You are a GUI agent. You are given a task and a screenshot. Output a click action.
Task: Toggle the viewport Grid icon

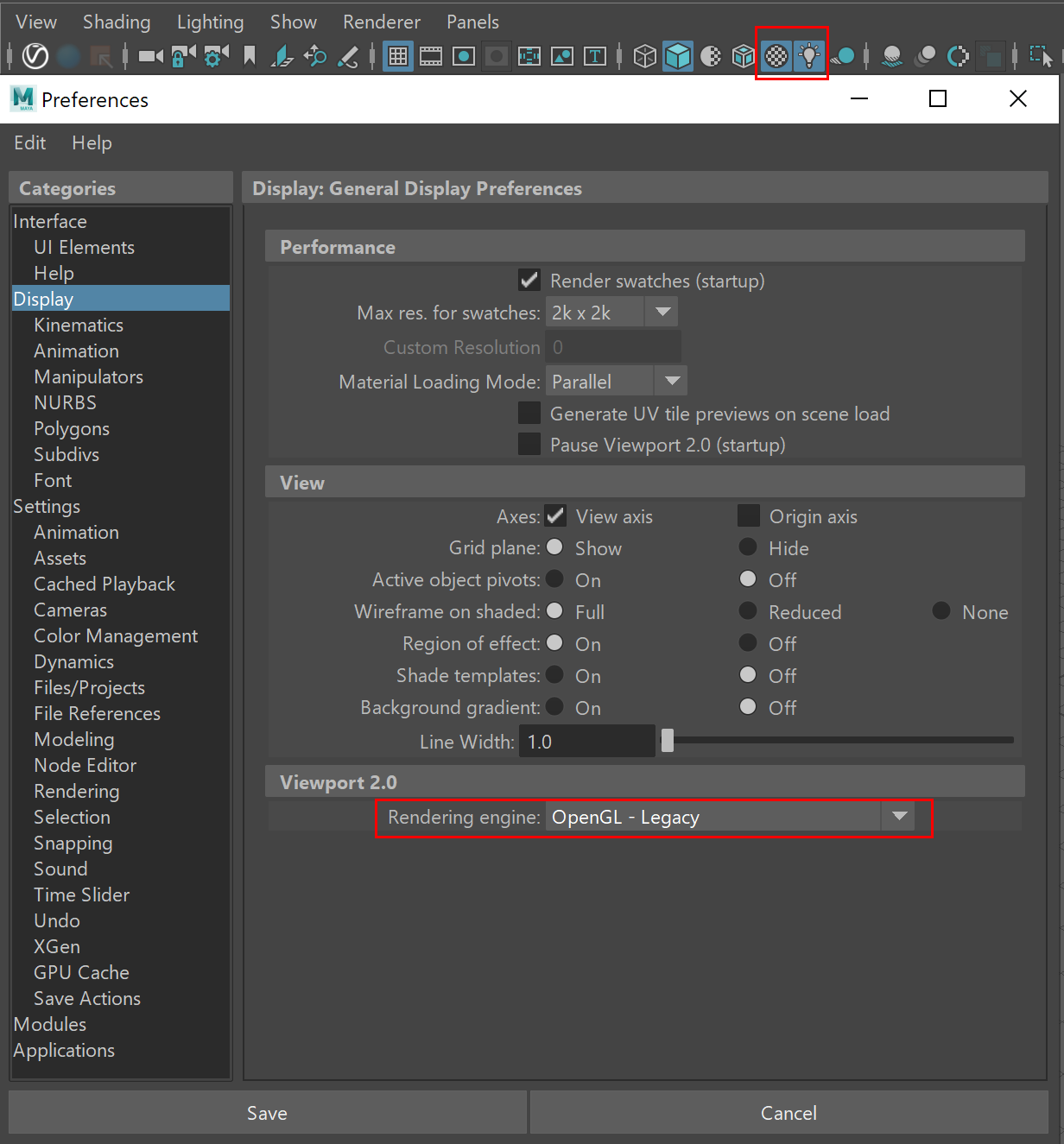(398, 56)
